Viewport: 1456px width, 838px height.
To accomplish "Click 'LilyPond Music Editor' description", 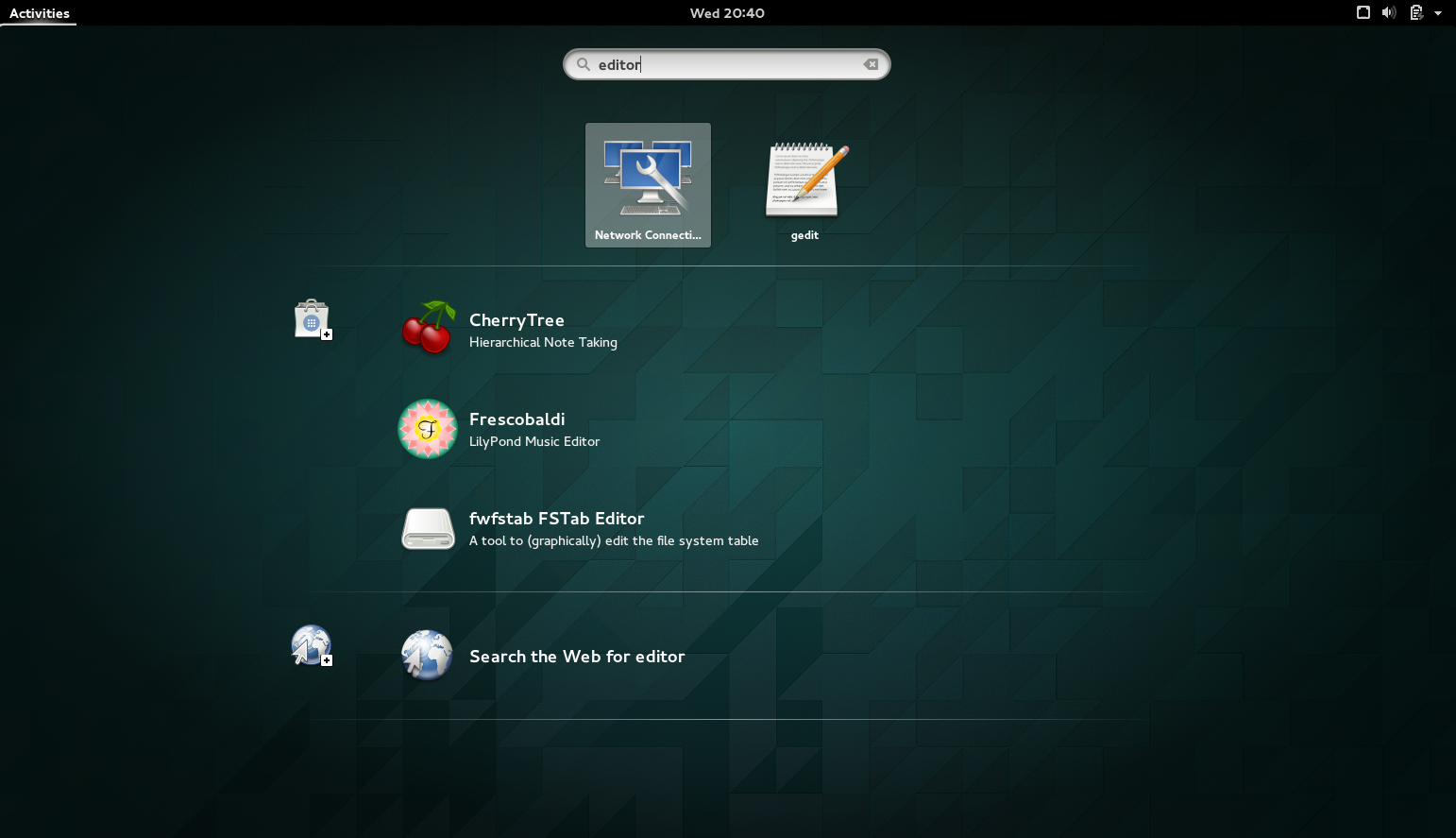I will click(x=534, y=441).
